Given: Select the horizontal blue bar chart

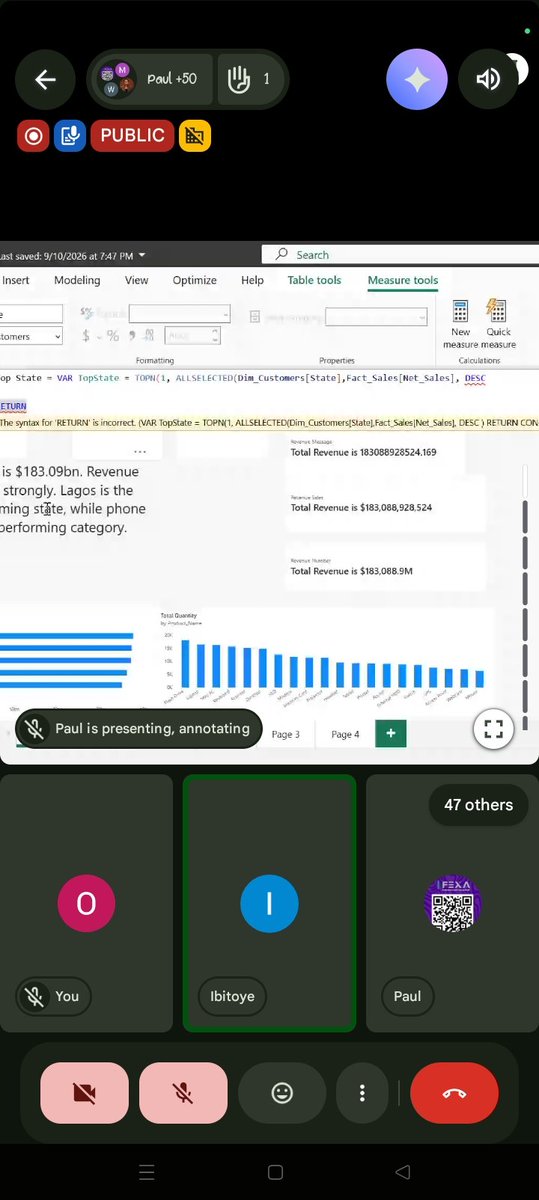Looking at the screenshot, I should [68, 661].
